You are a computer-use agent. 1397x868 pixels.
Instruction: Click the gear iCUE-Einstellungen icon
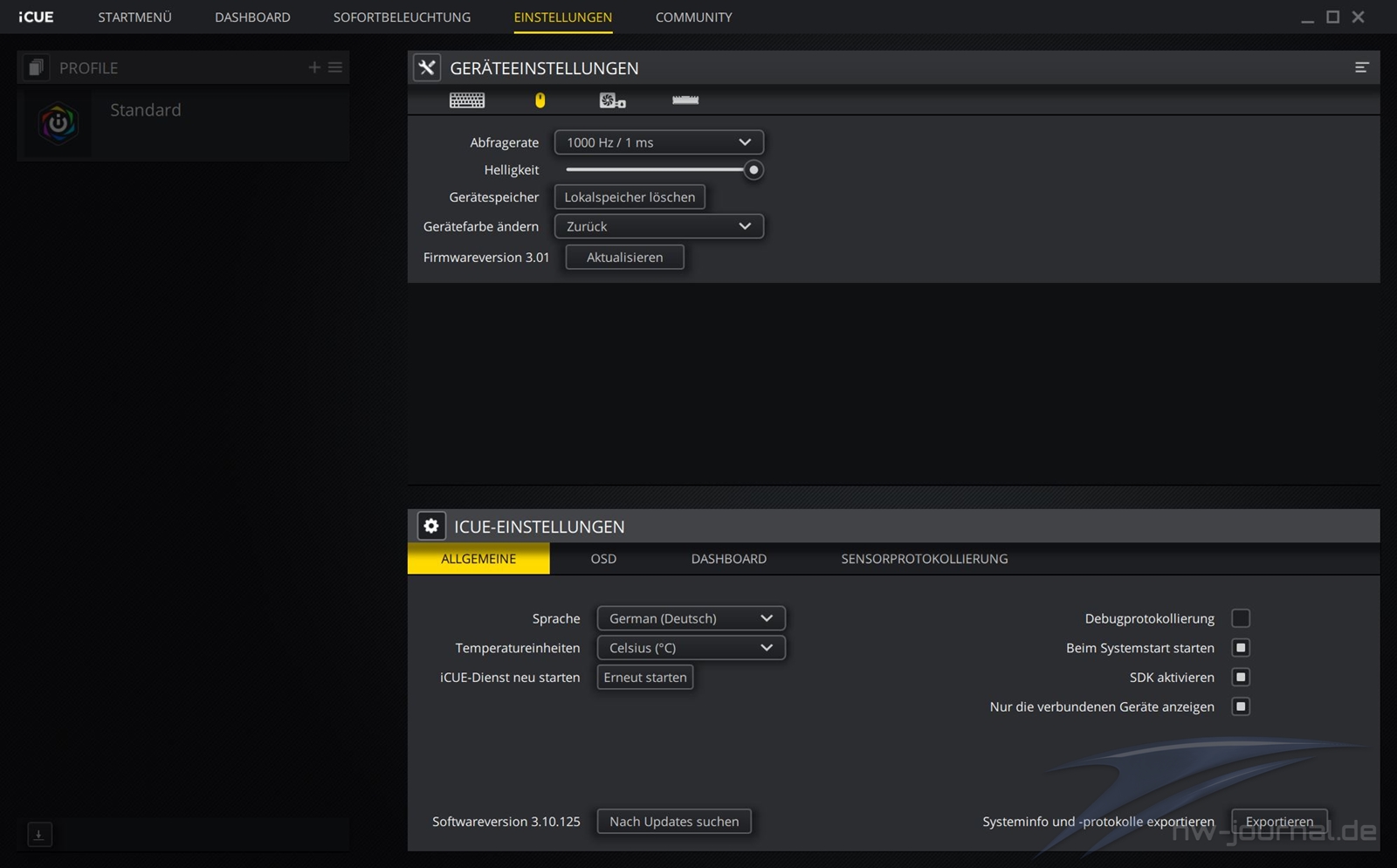point(430,526)
